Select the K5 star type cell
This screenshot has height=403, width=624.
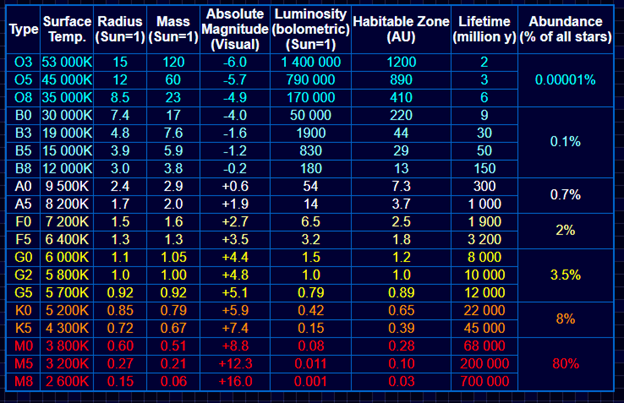pos(23,328)
